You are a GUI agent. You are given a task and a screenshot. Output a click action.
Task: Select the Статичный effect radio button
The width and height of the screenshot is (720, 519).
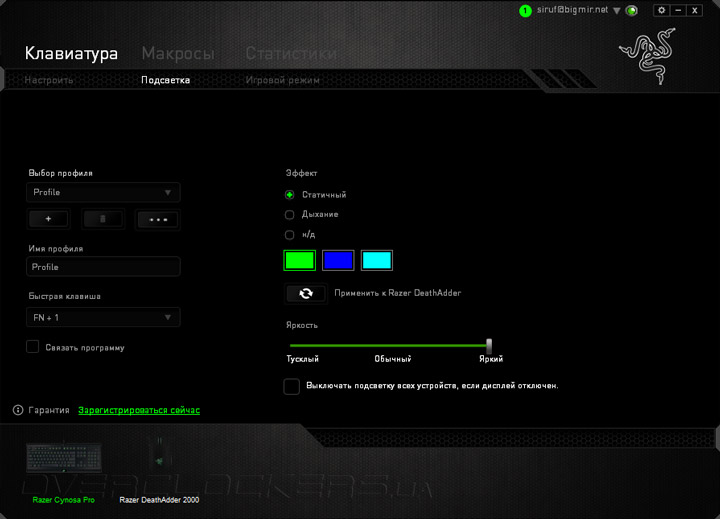click(x=290, y=195)
